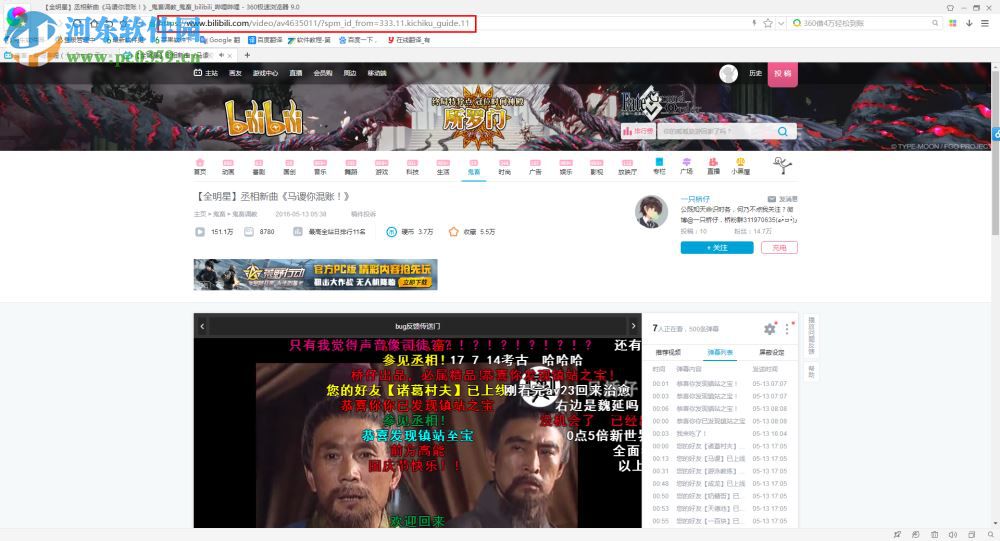Viewport: 1000px width, 541px height.
Task: Open the Google 翻 bookmark
Action: [221, 40]
